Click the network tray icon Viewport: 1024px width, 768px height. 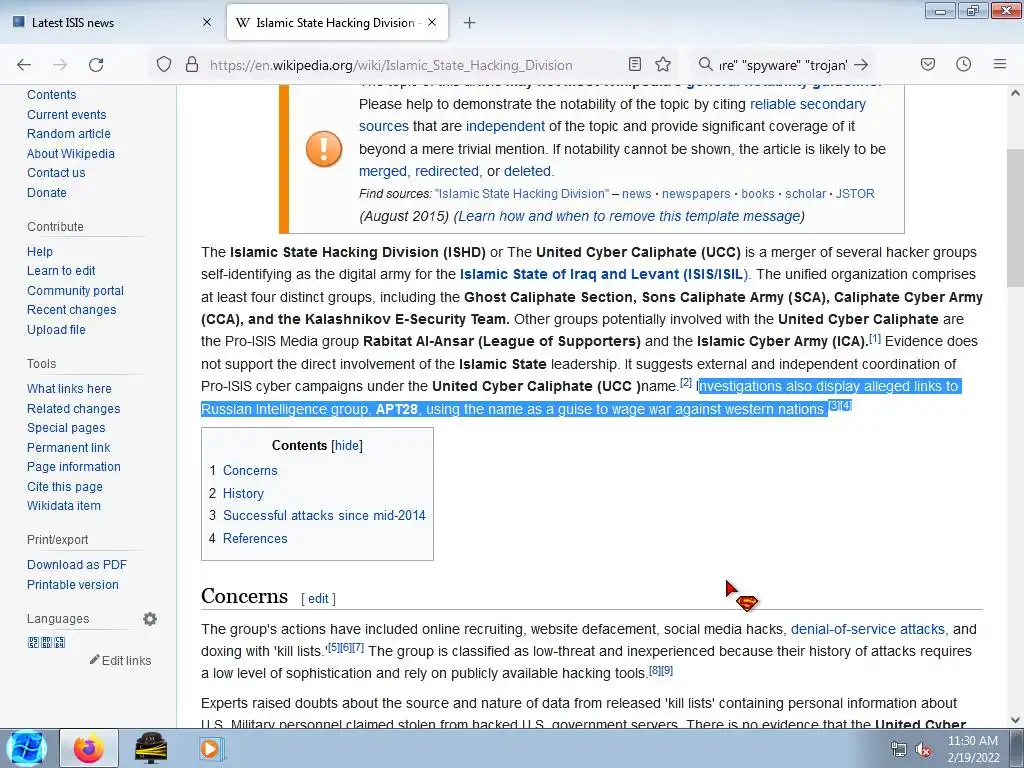pyautogui.click(x=899, y=750)
